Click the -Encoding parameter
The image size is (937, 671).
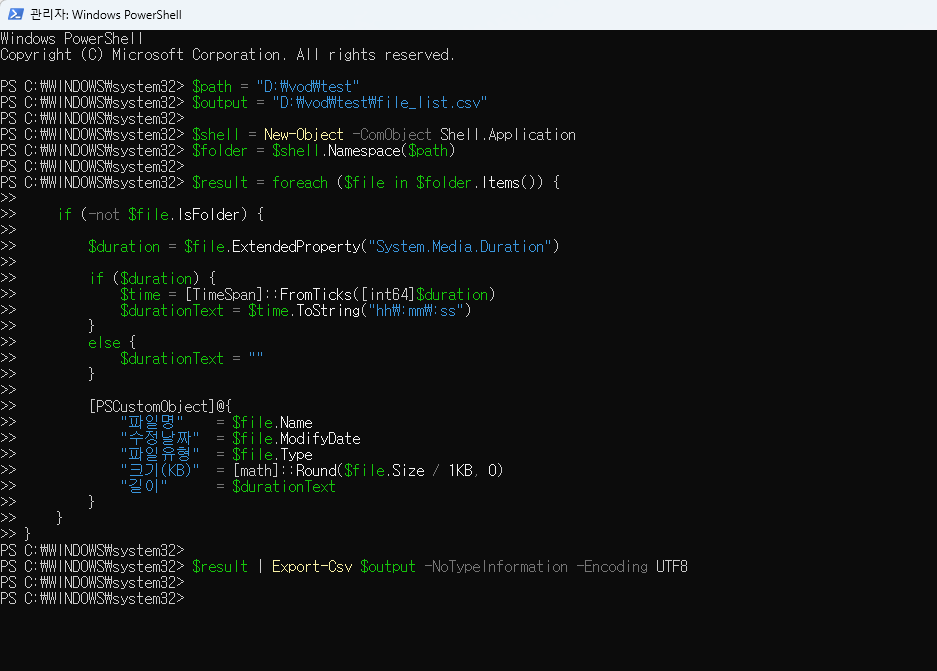612,567
